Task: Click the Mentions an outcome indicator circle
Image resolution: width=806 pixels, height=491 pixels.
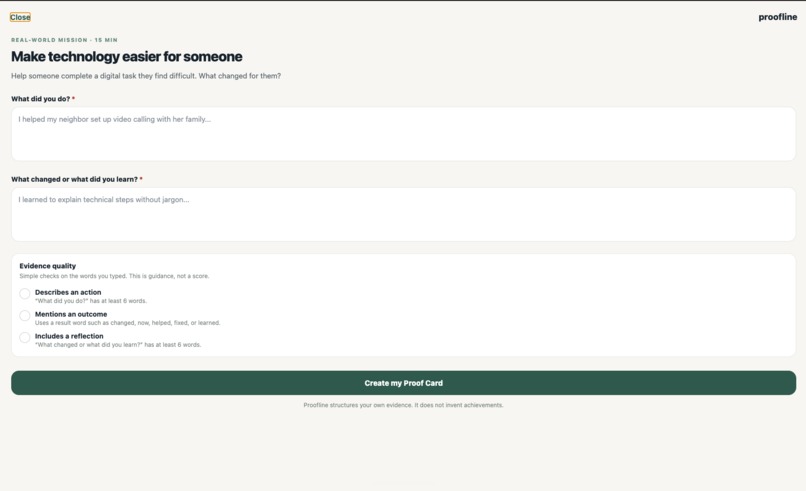Action: click(25, 316)
